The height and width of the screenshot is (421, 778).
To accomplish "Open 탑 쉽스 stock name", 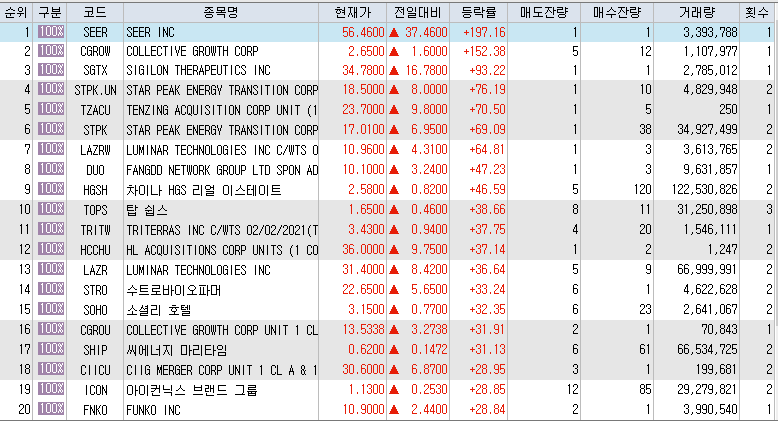I will [x=147, y=210].
